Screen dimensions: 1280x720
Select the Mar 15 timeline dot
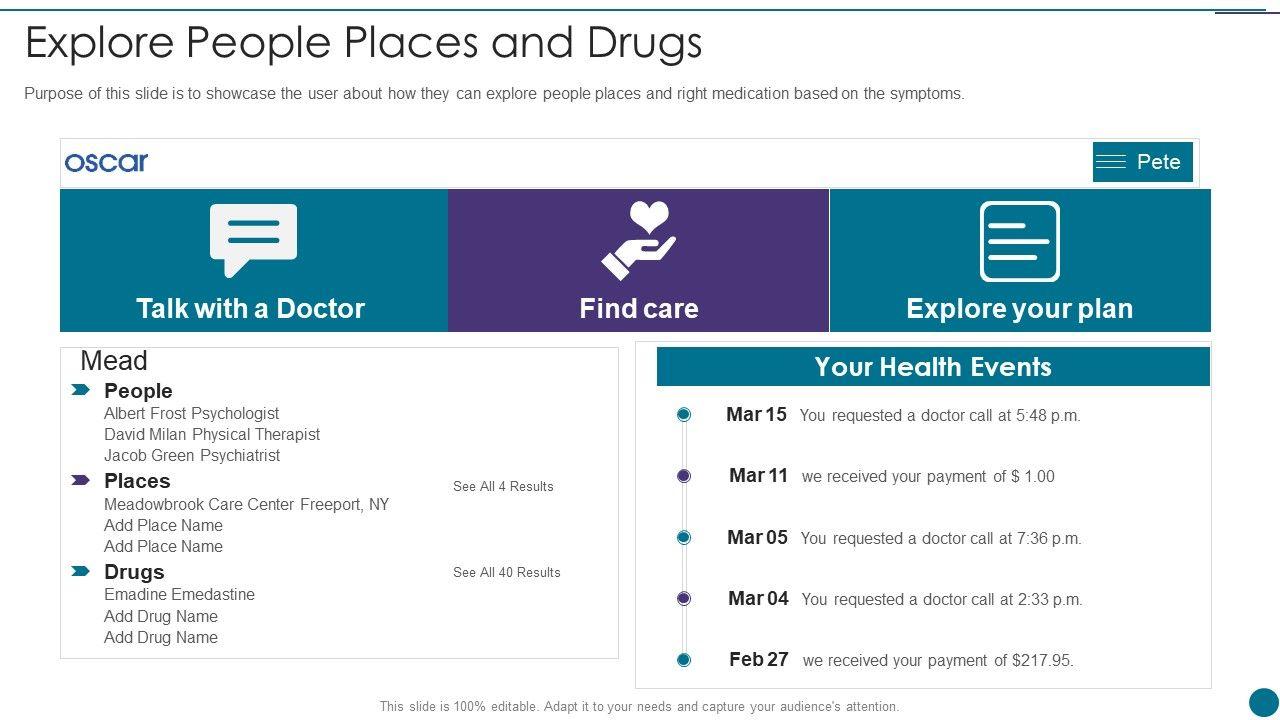(x=684, y=415)
